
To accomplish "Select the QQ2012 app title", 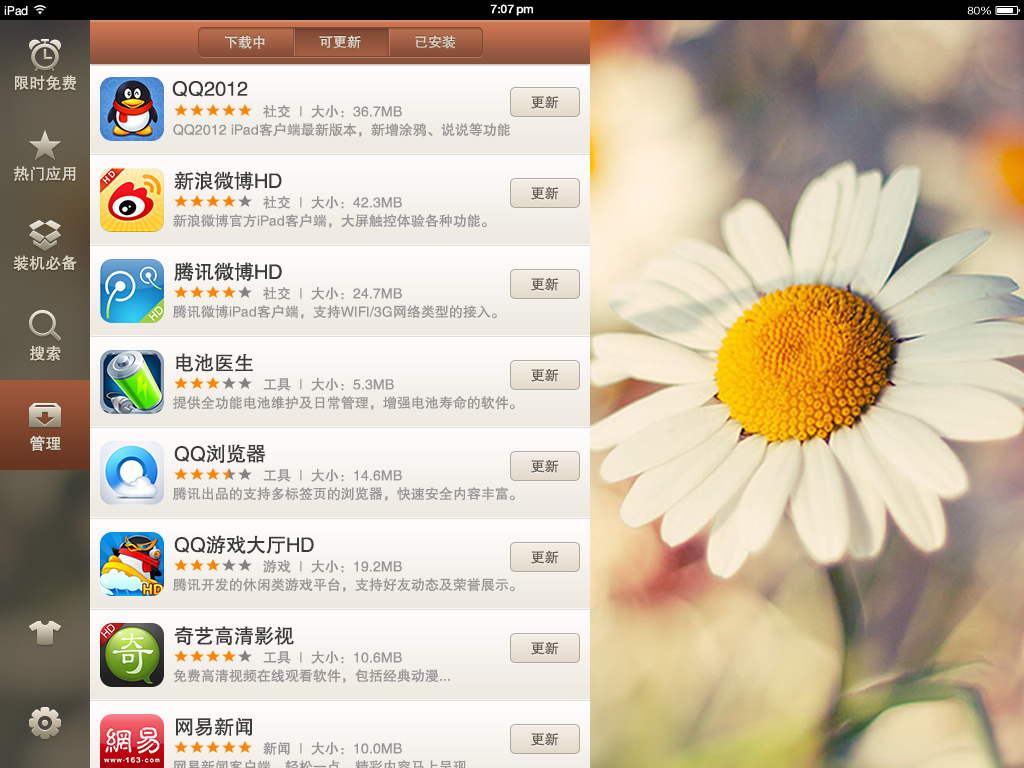I will tap(210, 89).
